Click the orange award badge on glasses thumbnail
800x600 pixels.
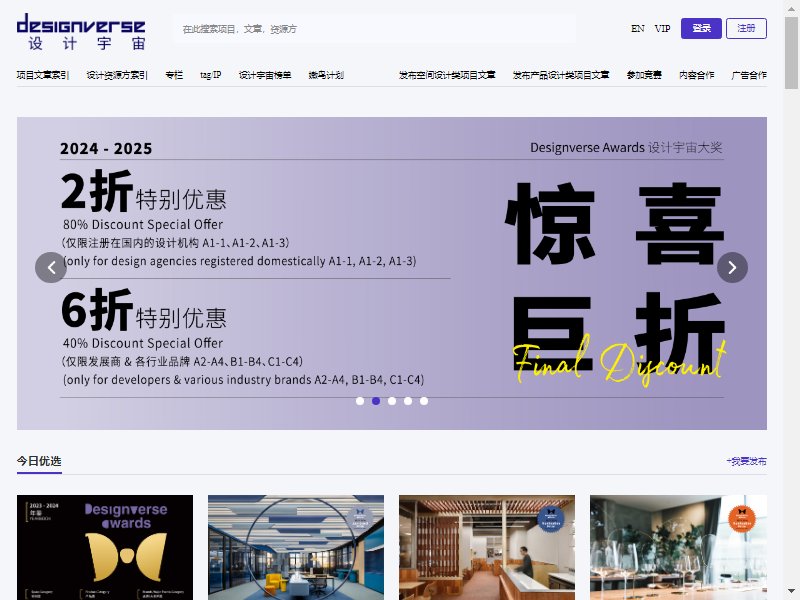coord(741,518)
